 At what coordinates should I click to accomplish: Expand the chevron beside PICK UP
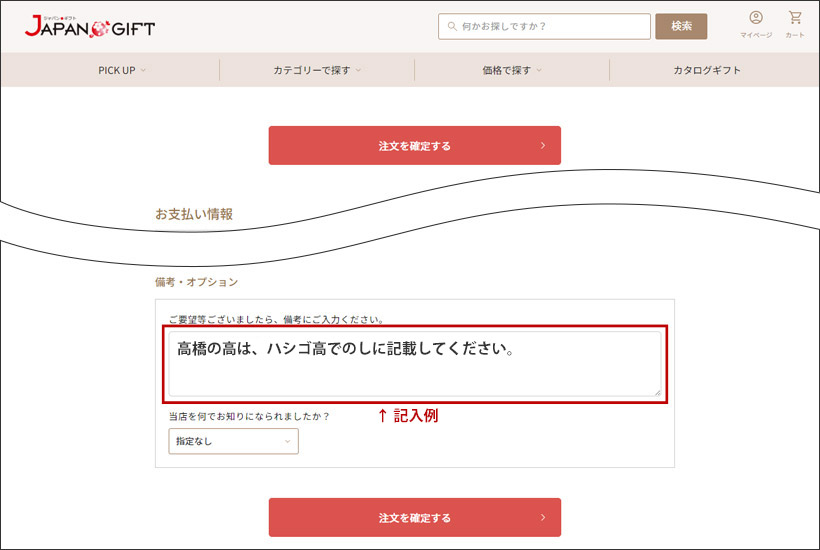(x=143, y=70)
